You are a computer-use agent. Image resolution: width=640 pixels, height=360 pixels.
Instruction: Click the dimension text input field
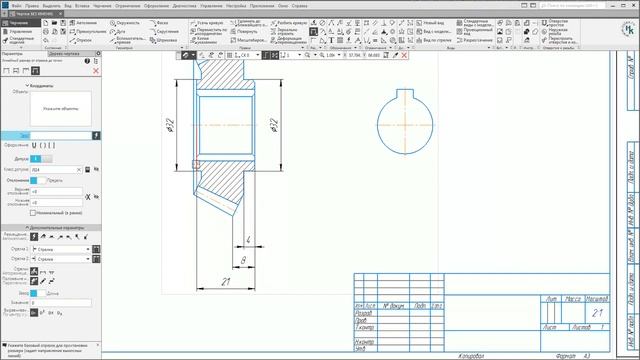tap(61, 136)
